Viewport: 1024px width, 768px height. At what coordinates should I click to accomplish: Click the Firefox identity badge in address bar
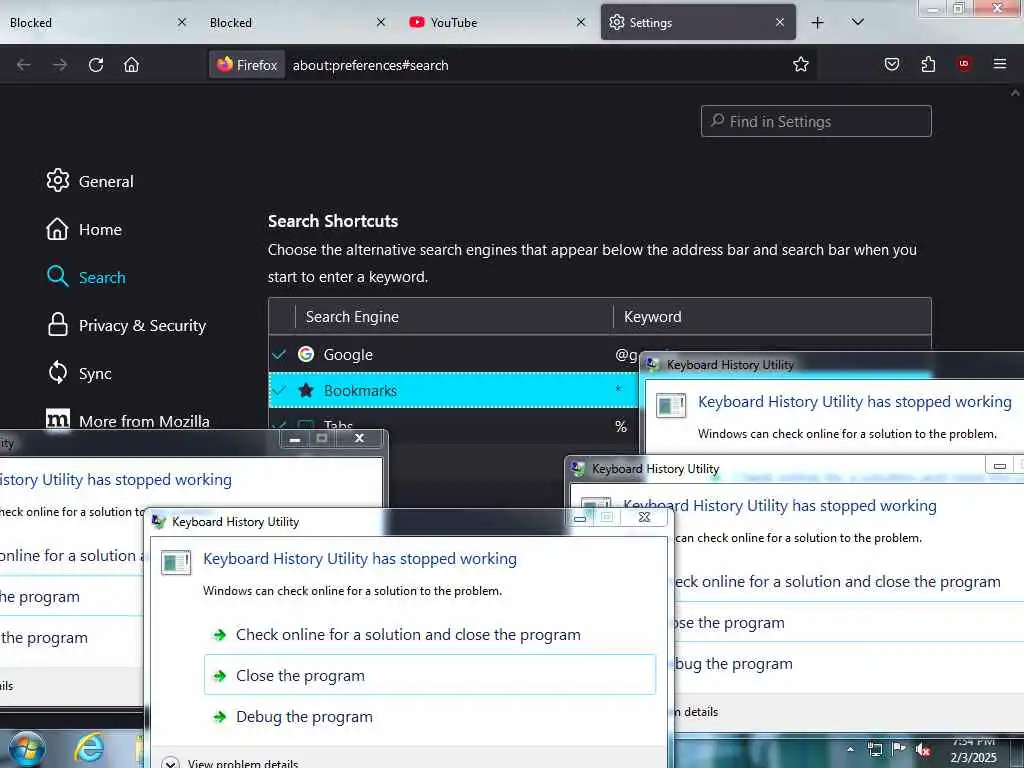coord(247,65)
